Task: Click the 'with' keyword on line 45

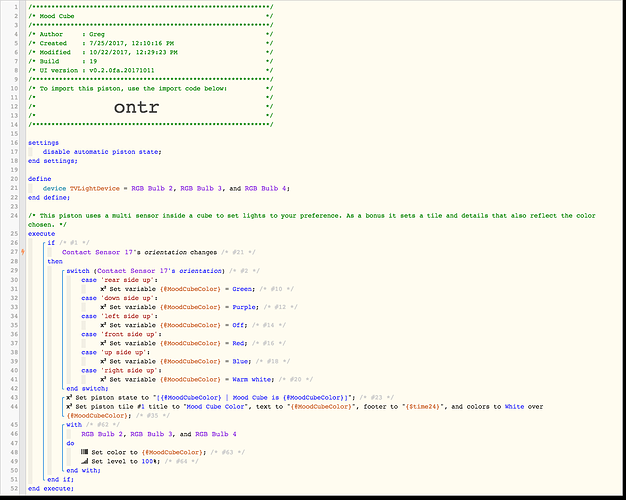Action: click(x=74, y=425)
